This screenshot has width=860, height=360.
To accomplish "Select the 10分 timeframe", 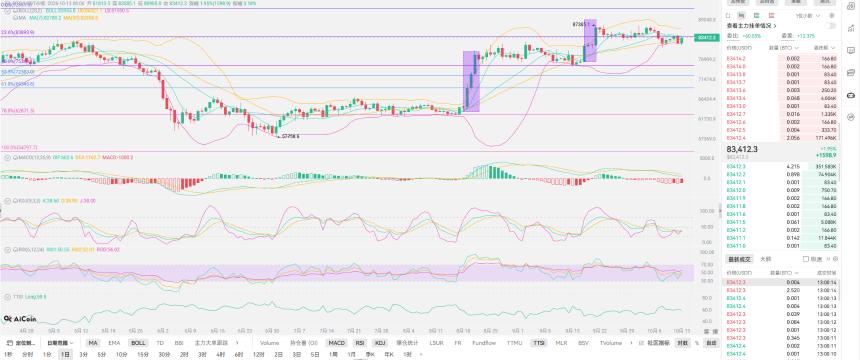I will 121,355.
